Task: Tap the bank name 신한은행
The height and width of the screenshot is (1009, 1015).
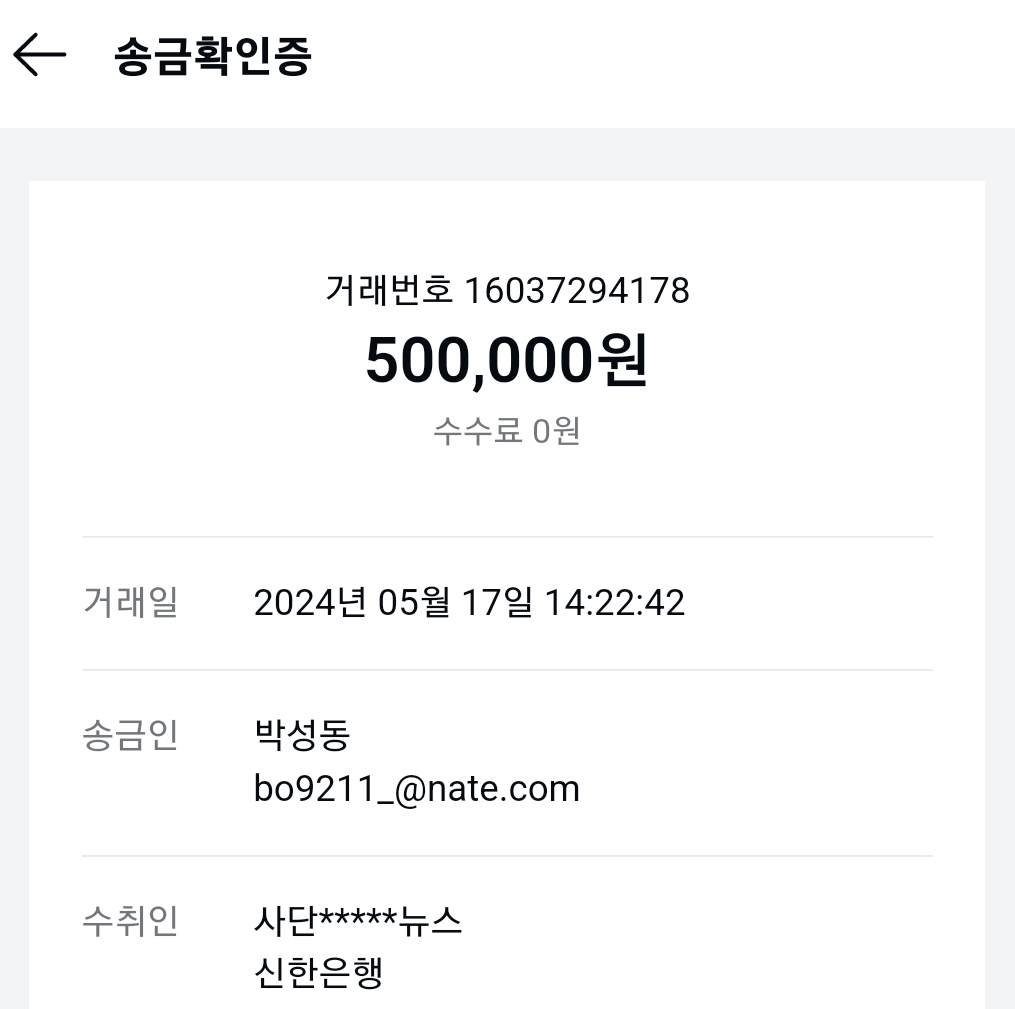Action: [x=318, y=973]
